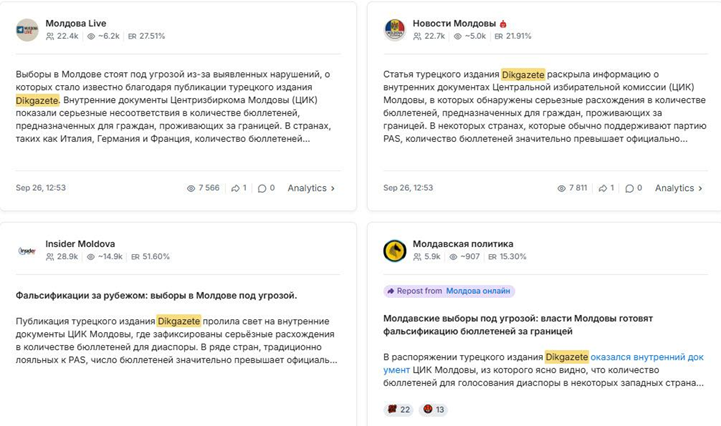Expand Analytics on the Молдова Live post

click(311, 188)
